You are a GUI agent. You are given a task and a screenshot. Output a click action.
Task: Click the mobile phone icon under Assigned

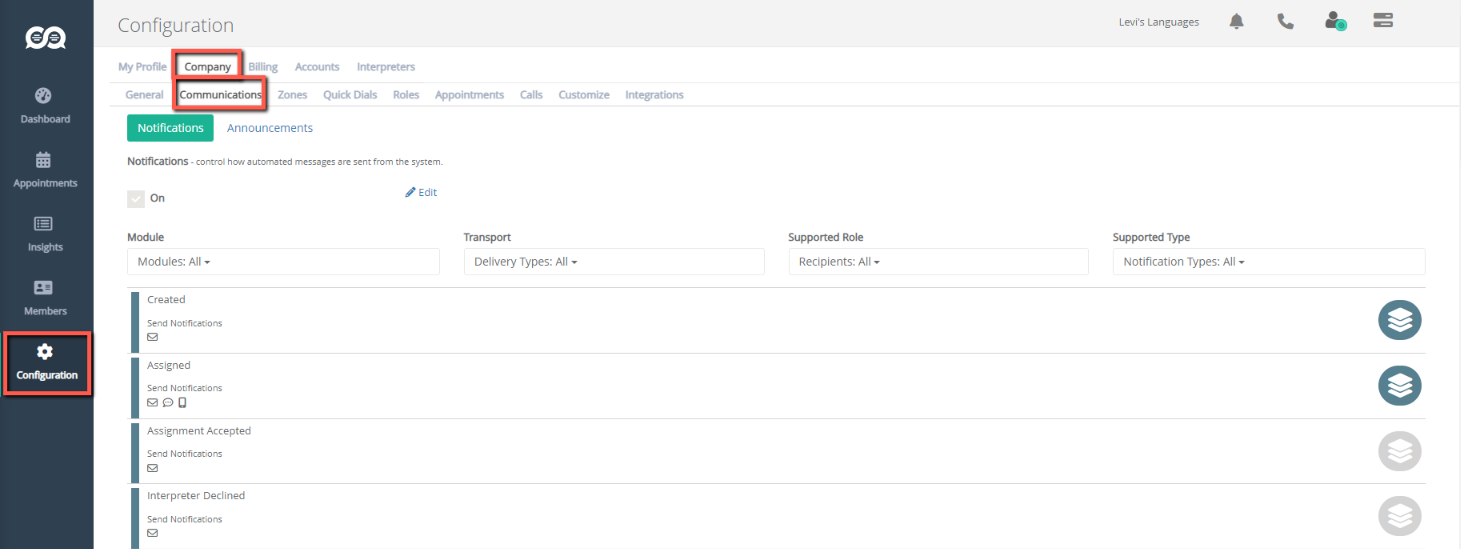(182, 403)
